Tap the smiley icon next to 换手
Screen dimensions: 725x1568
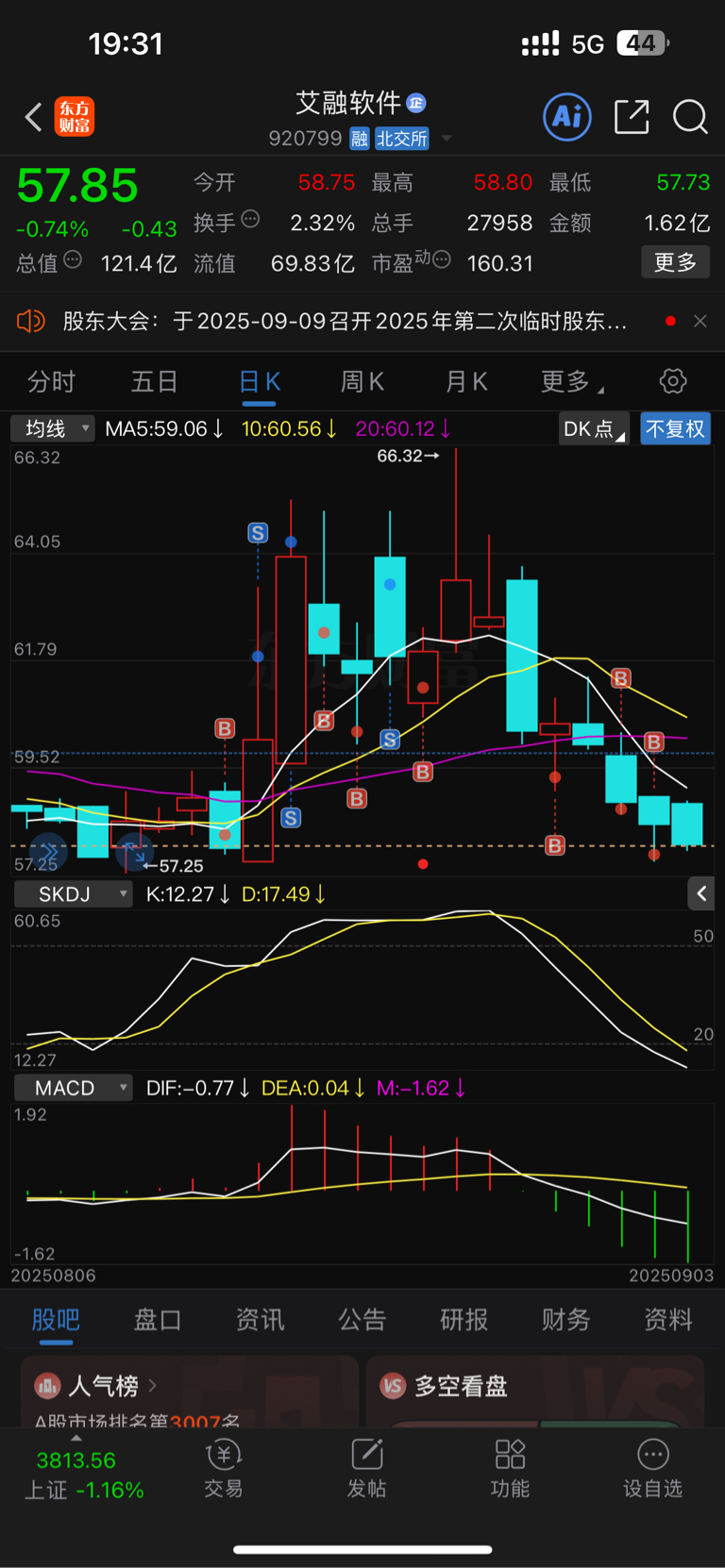(x=250, y=219)
